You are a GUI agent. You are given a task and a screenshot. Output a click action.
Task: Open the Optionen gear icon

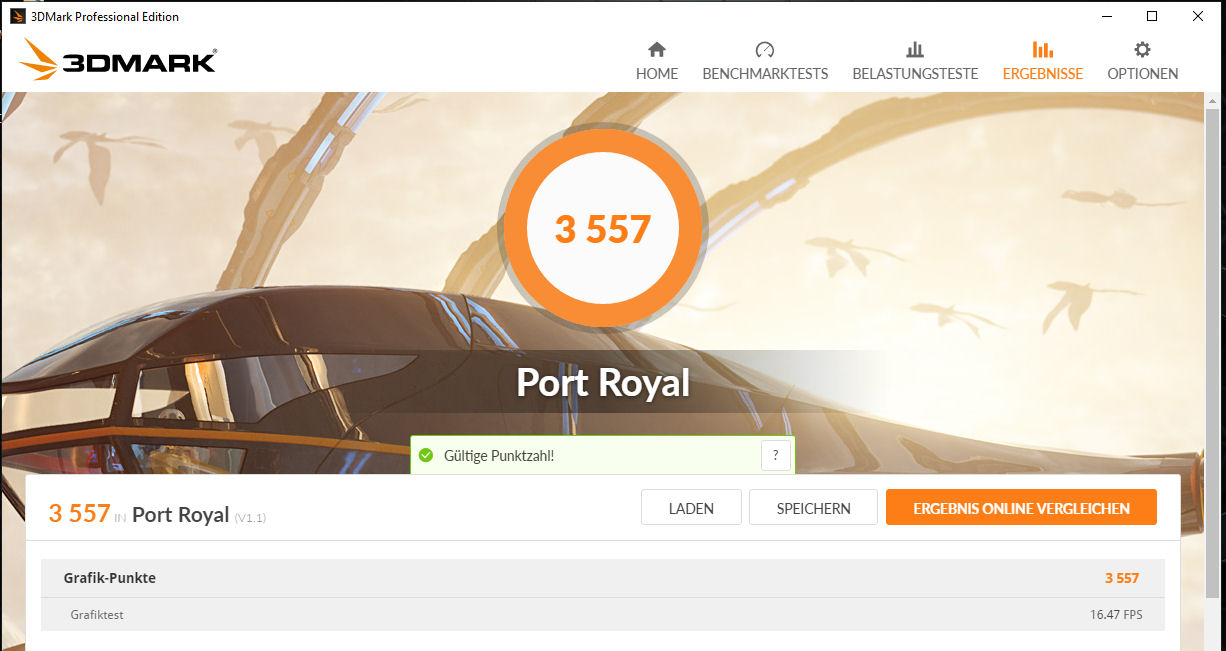coord(1142,49)
